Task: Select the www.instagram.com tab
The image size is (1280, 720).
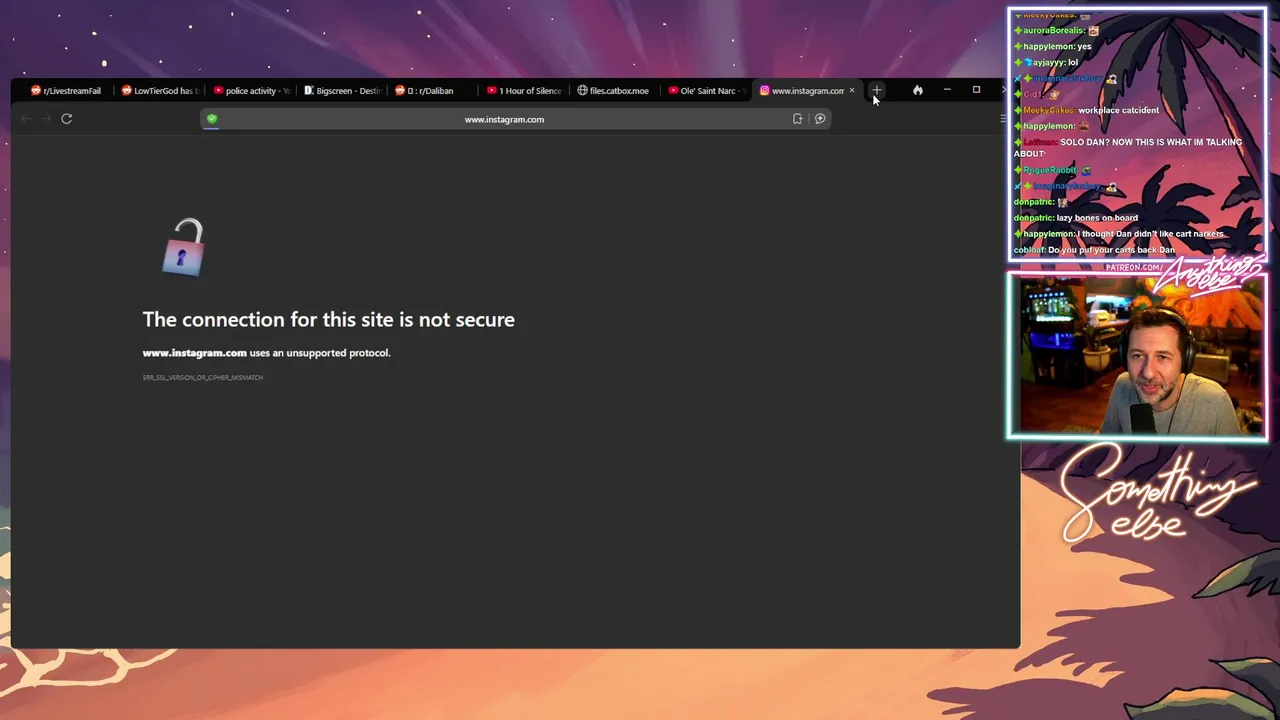Action: point(807,91)
